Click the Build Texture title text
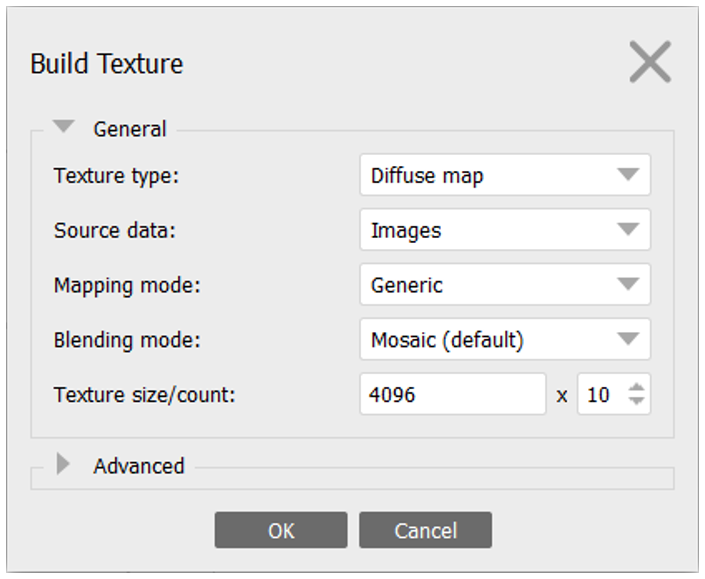Viewport: 705px width, 579px height. coord(107,64)
